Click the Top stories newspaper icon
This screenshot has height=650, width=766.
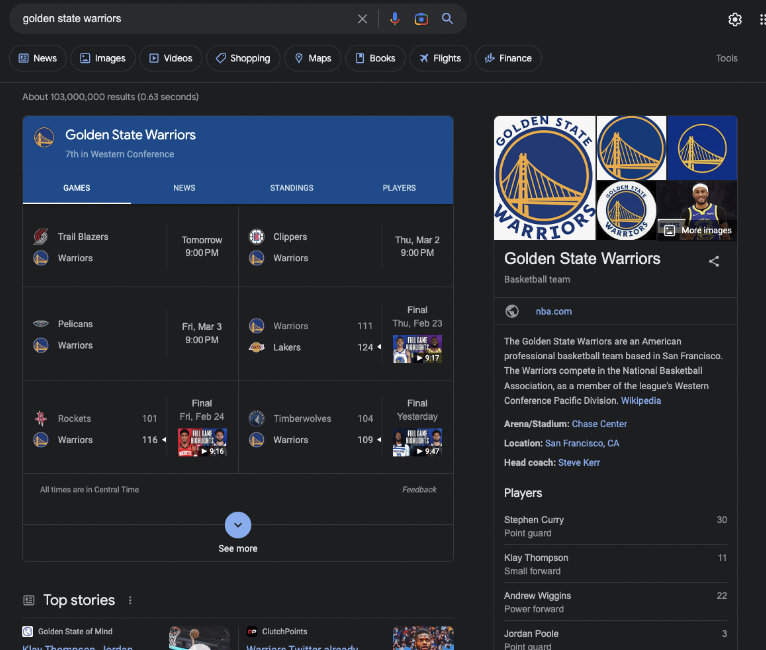pyautogui.click(x=29, y=600)
